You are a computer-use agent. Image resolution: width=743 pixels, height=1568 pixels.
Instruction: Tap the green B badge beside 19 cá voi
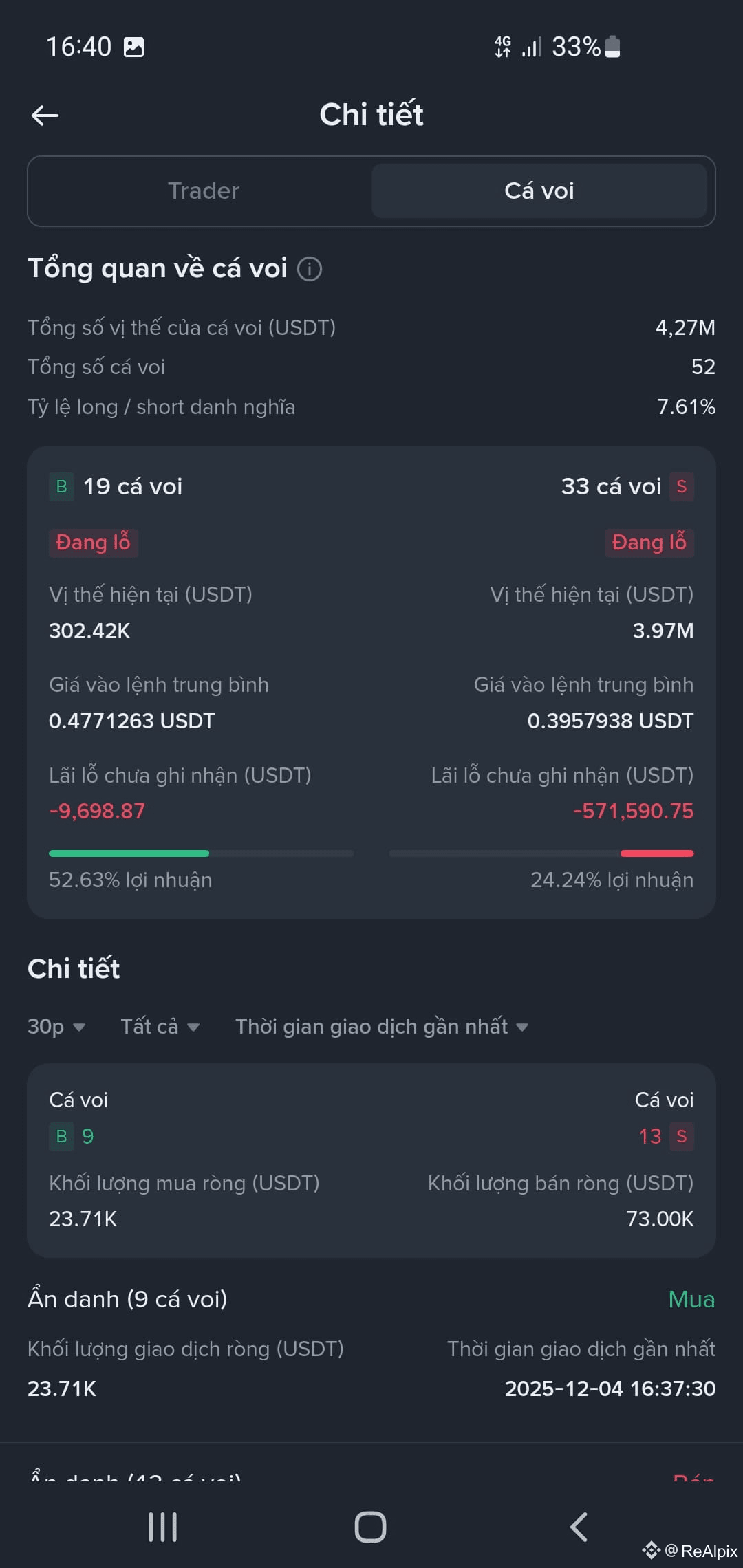(61, 487)
